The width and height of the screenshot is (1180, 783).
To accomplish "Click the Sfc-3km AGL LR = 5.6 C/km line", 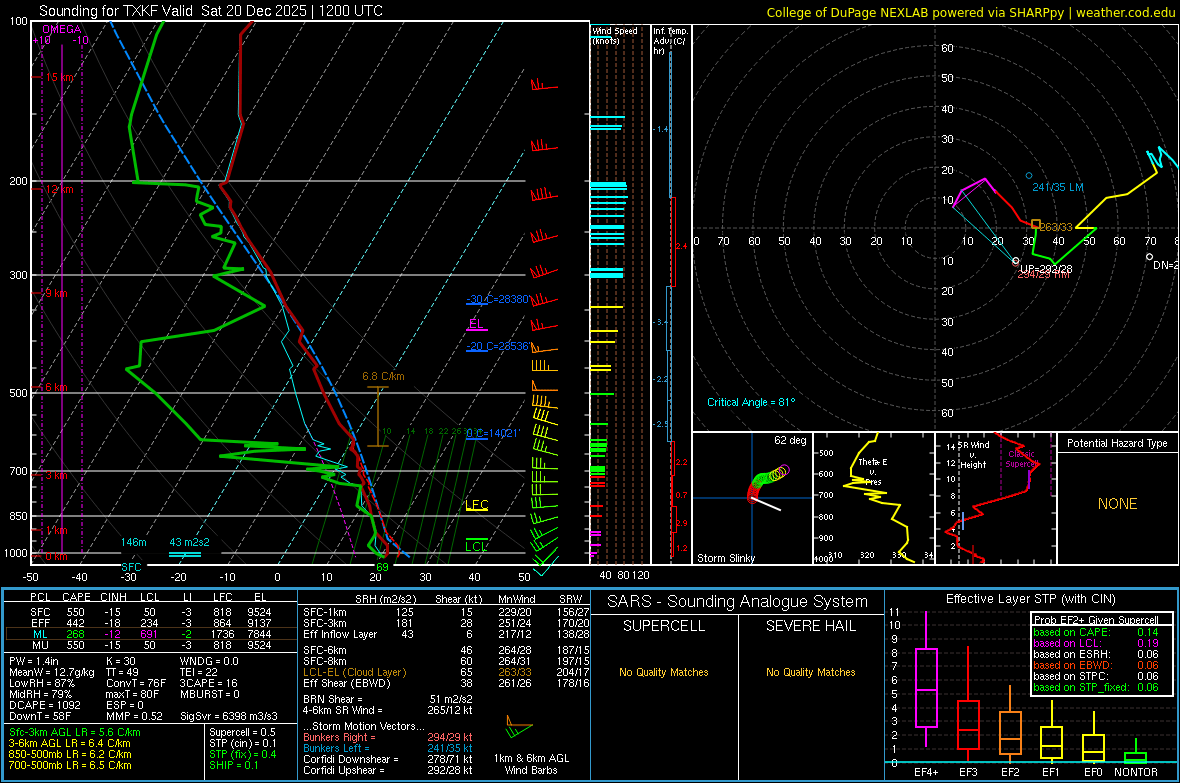I will click(x=75, y=732).
